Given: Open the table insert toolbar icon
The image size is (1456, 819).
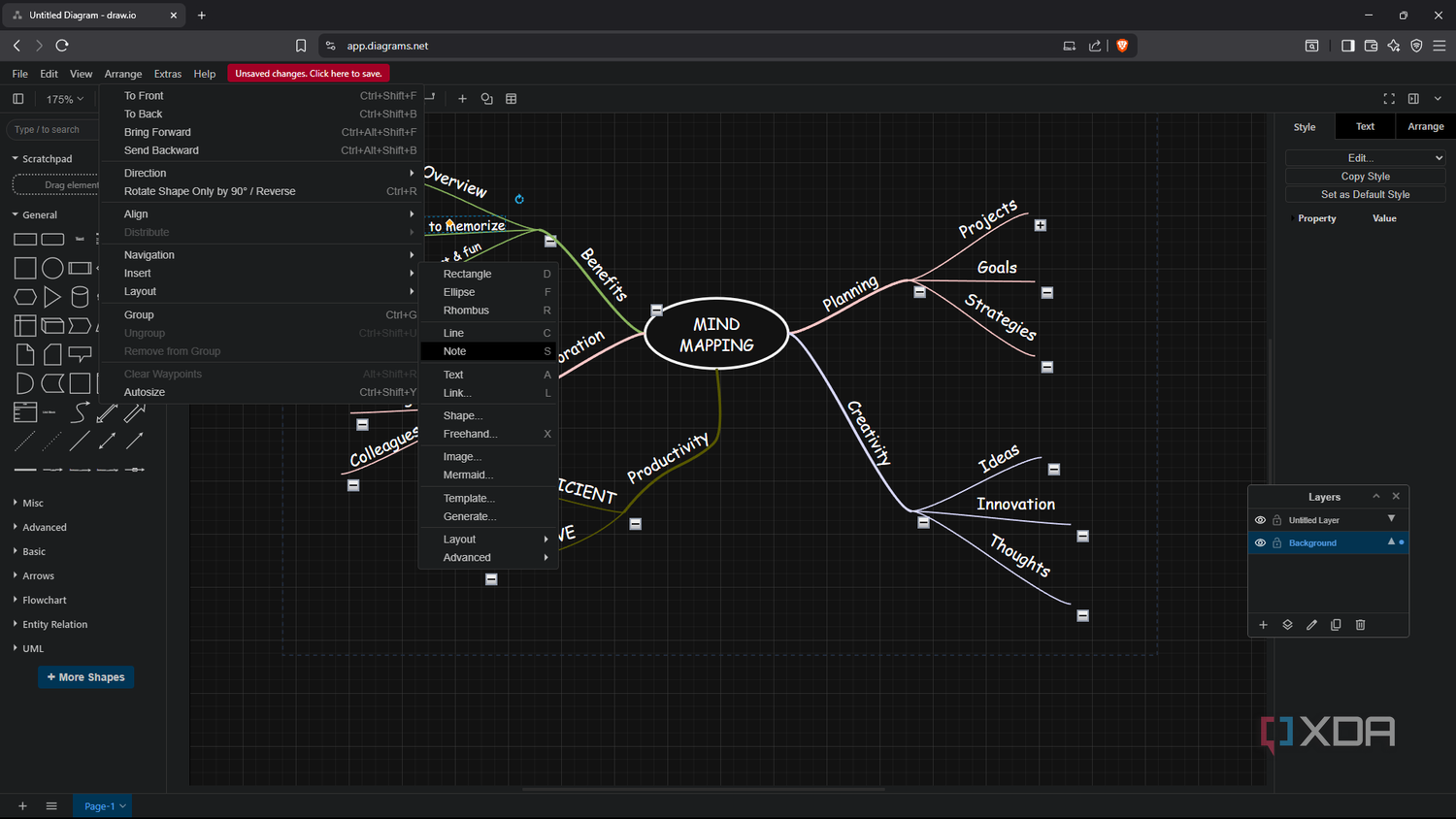Looking at the screenshot, I should point(512,99).
